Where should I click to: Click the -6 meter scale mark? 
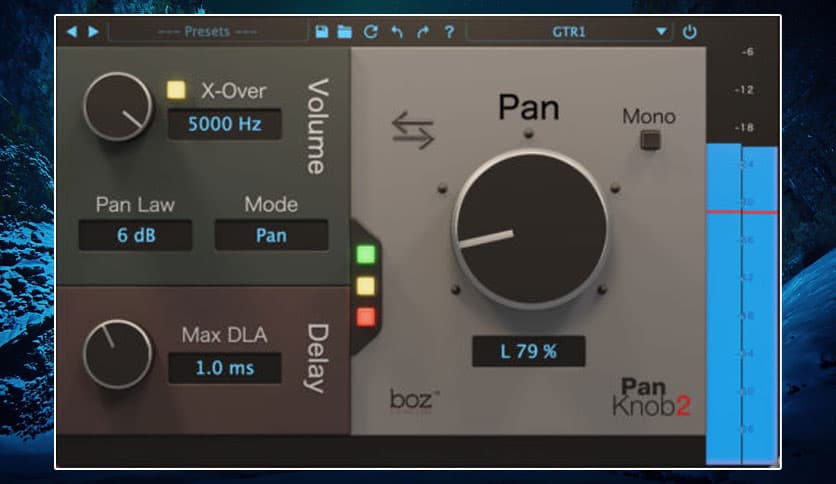pos(747,52)
